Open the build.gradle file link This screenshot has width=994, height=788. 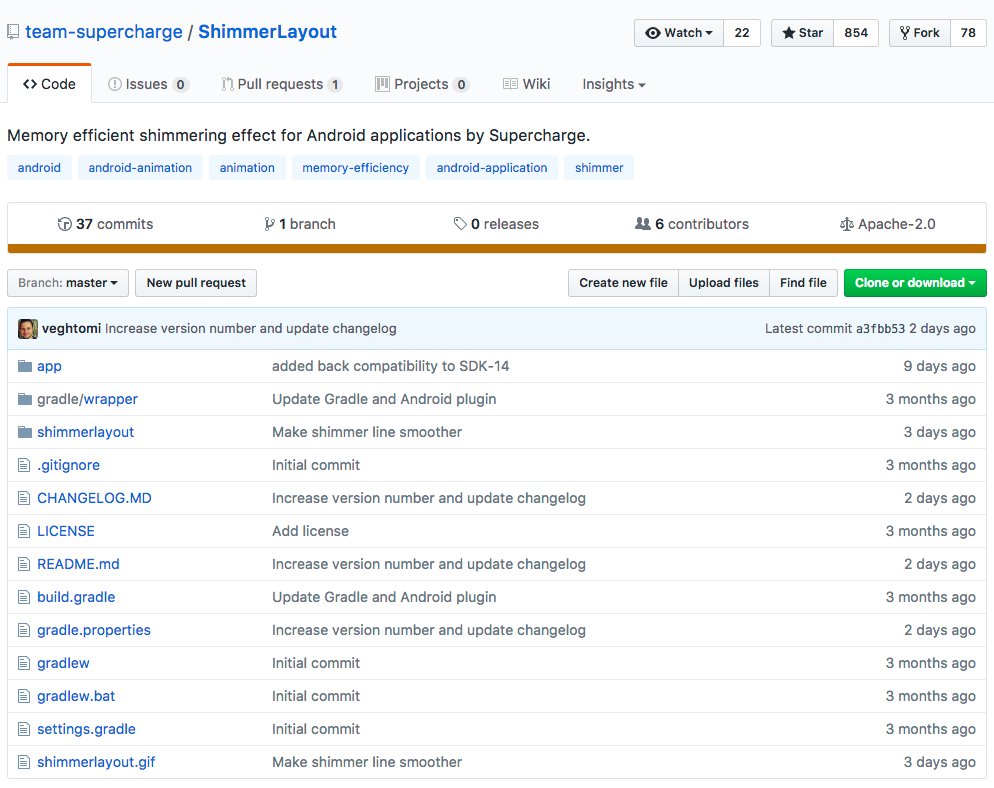pyautogui.click(x=76, y=597)
